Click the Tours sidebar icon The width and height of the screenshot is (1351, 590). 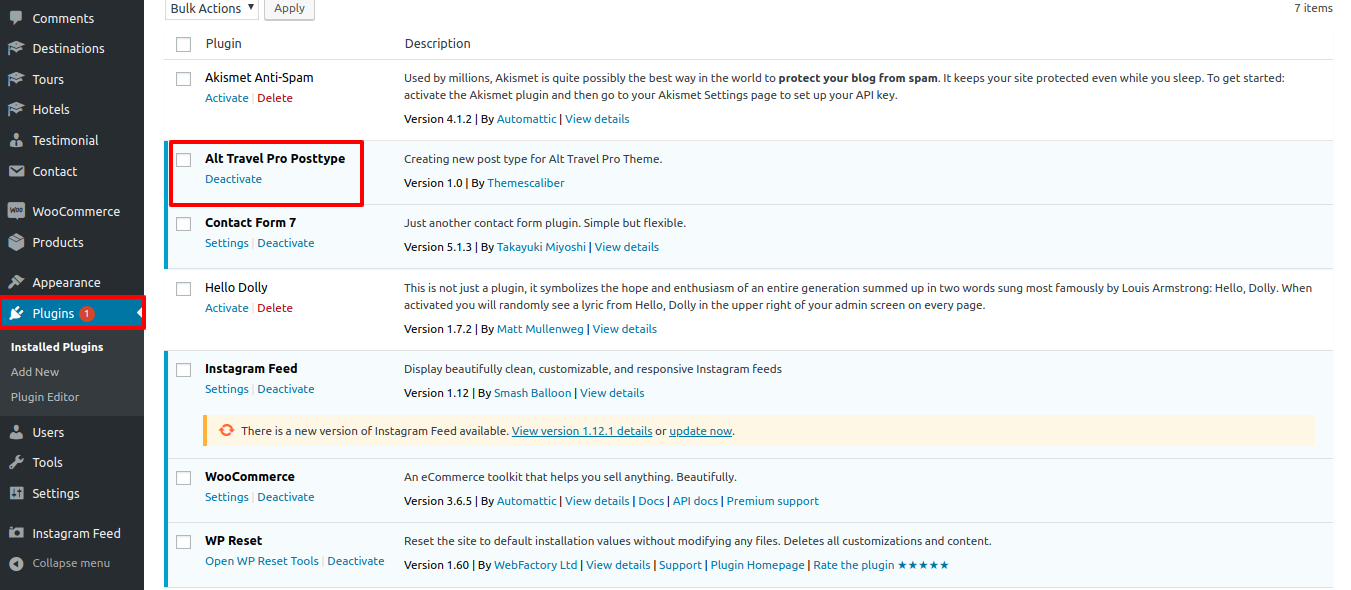(16, 79)
